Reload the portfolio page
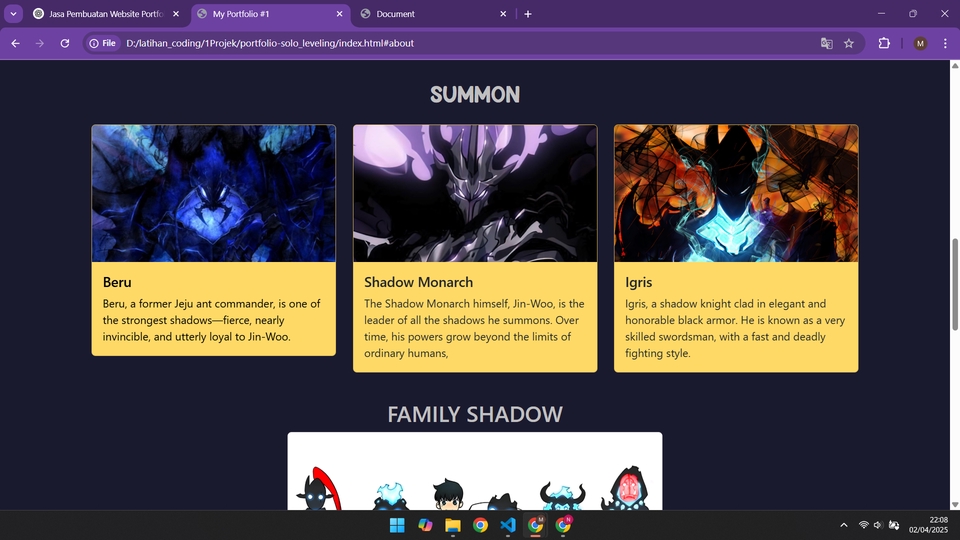Viewport: 960px width, 540px height. coord(64,43)
